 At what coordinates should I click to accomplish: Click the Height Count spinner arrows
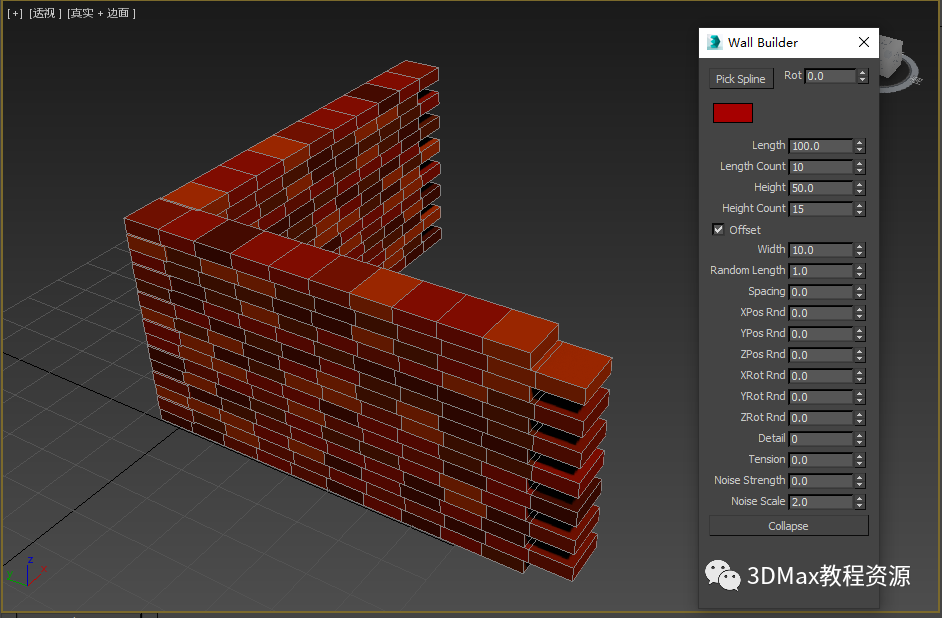tap(860, 209)
